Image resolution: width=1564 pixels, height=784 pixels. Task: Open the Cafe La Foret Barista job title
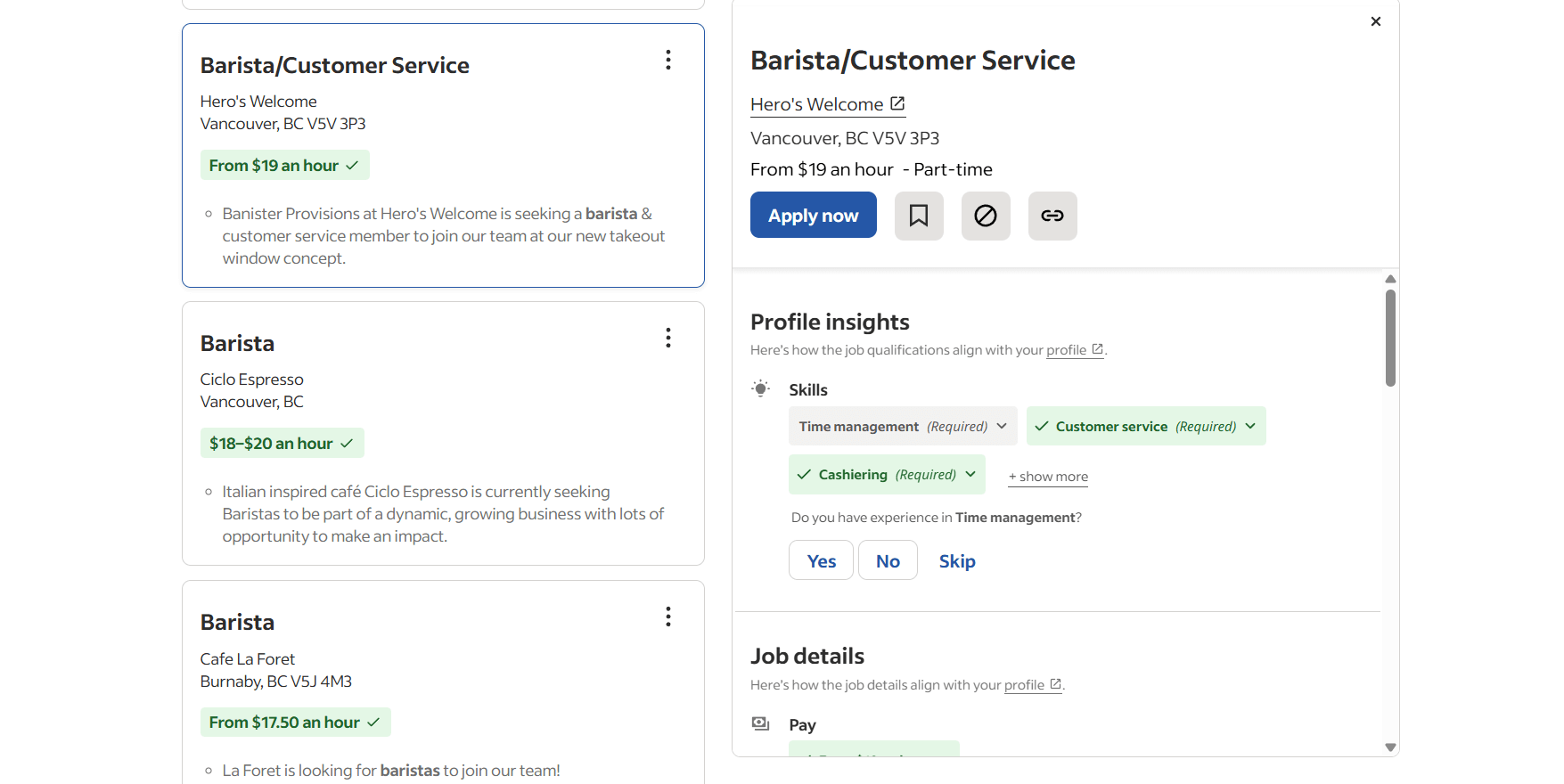pyautogui.click(x=237, y=622)
